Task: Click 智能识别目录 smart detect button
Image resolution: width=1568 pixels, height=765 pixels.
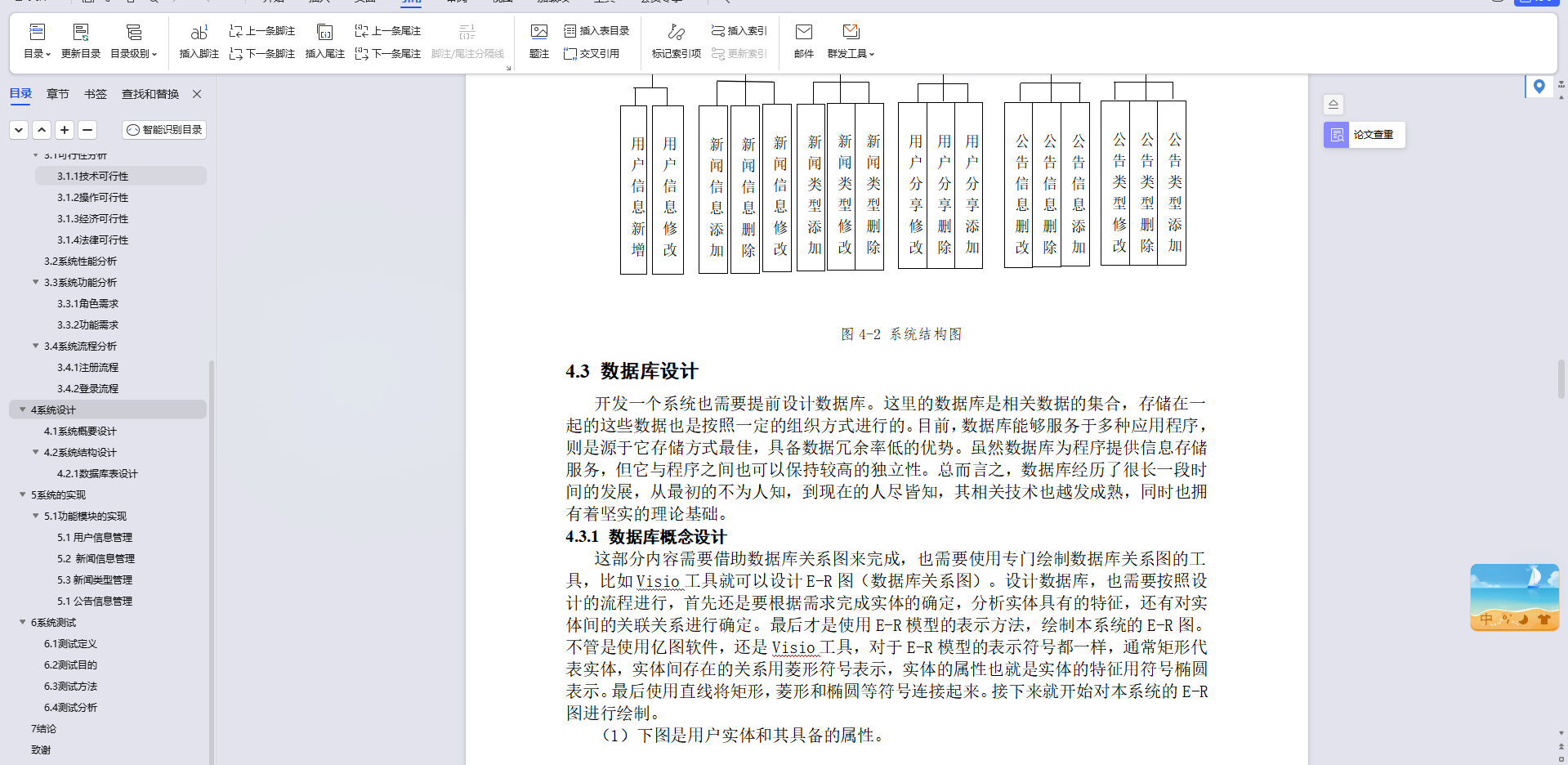Action: point(164,130)
